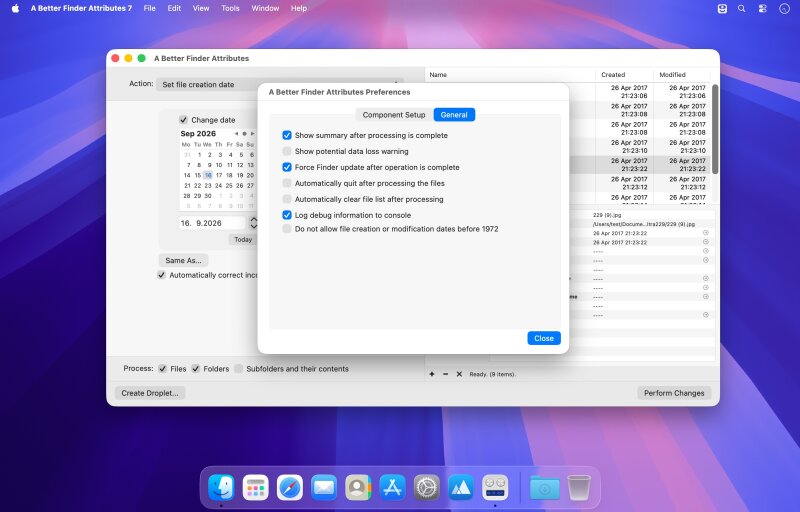Remove selected file with minus icon

click(445, 374)
